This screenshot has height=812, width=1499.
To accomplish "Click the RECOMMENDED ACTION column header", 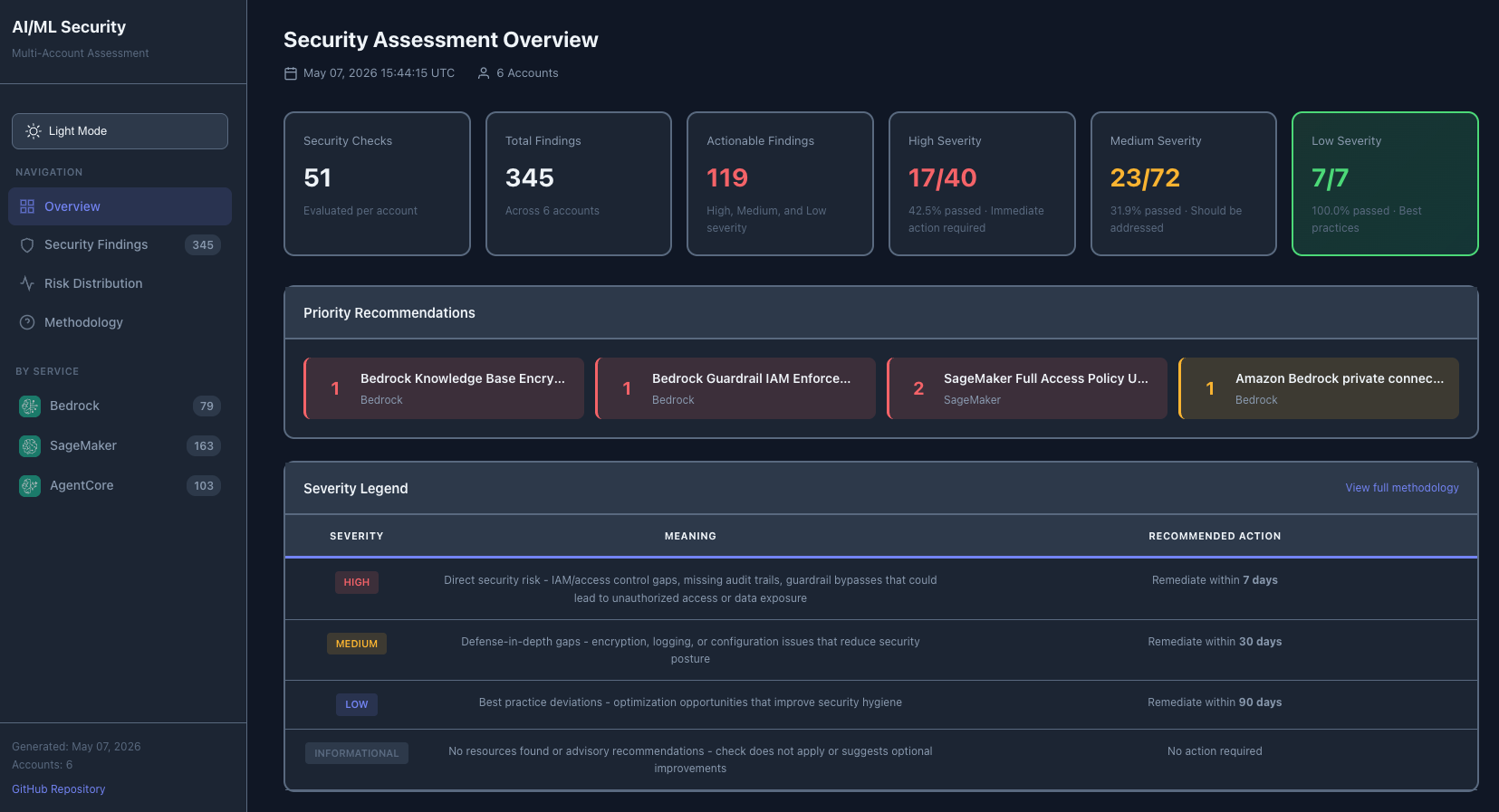I will (1215, 536).
